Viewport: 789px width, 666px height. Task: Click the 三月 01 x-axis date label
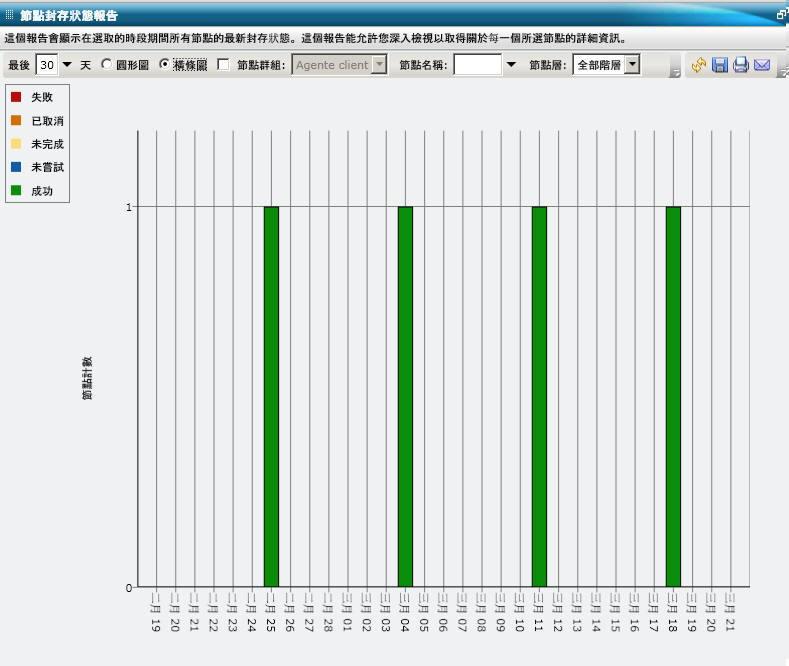[x=347, y=612]
